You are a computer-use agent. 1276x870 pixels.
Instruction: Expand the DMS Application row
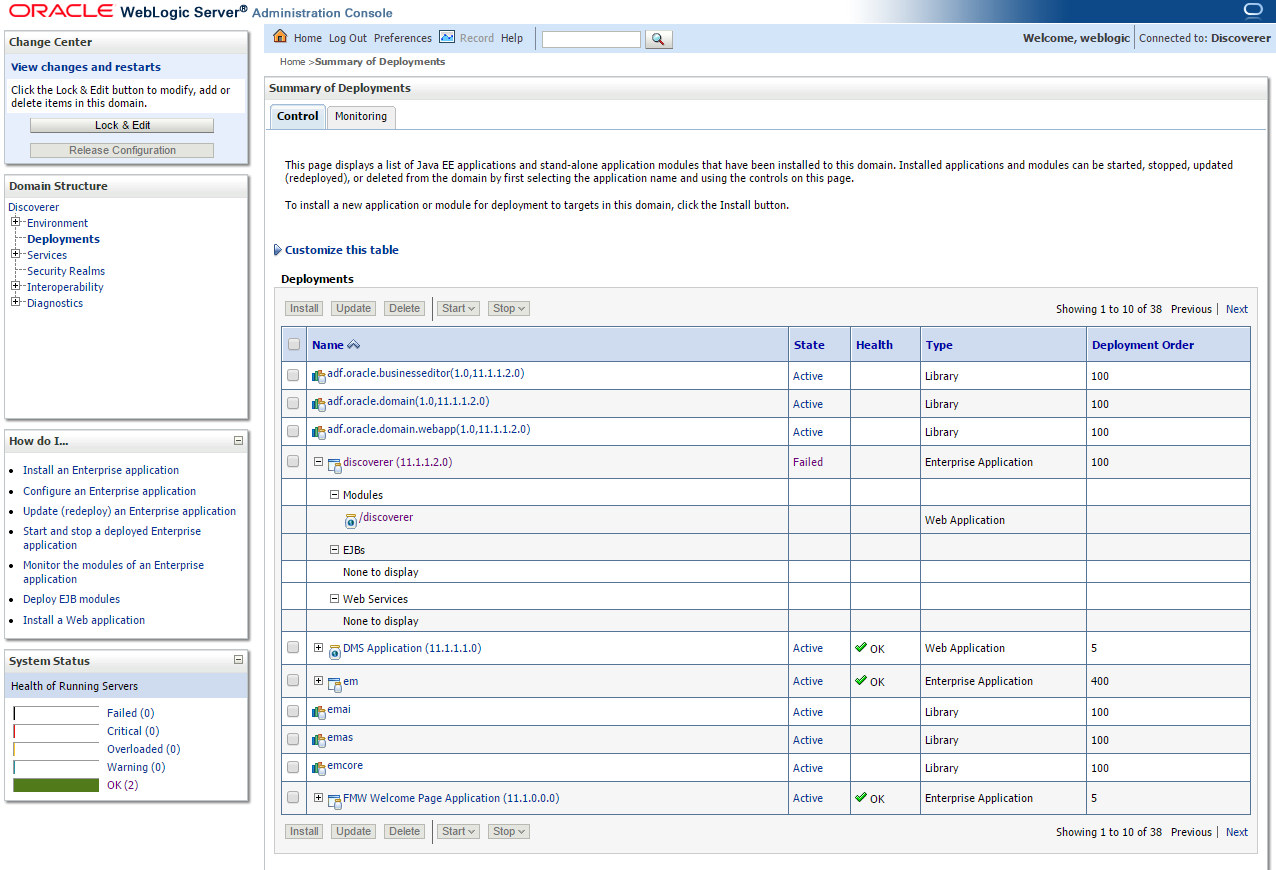coord(319,647)
